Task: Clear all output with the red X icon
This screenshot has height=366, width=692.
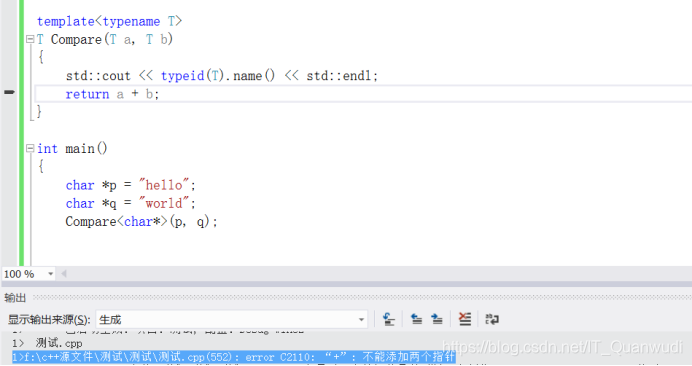Action: (465, 319)
